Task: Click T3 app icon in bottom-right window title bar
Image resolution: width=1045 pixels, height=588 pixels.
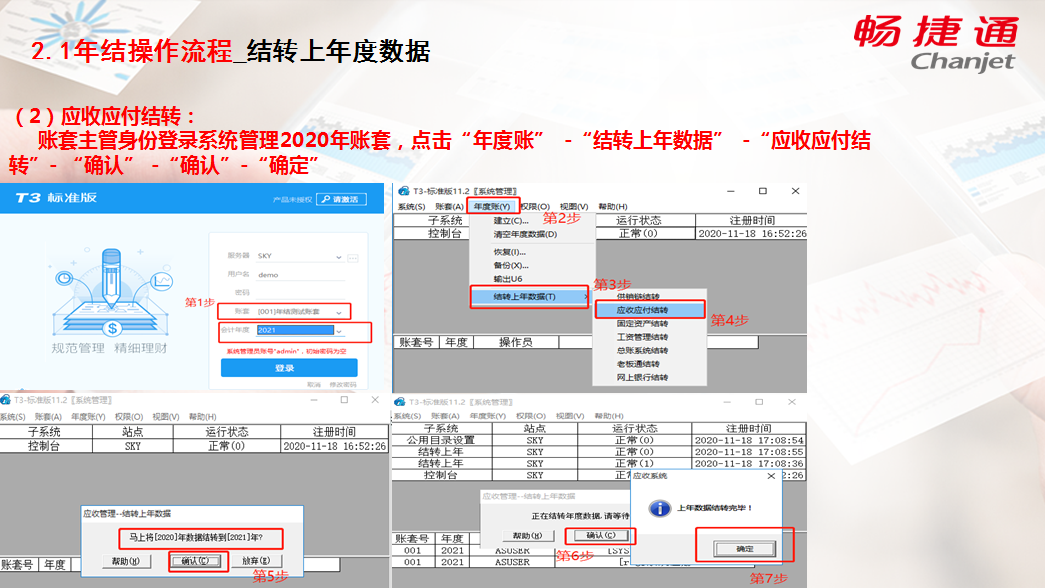Action: coord(400,402)
